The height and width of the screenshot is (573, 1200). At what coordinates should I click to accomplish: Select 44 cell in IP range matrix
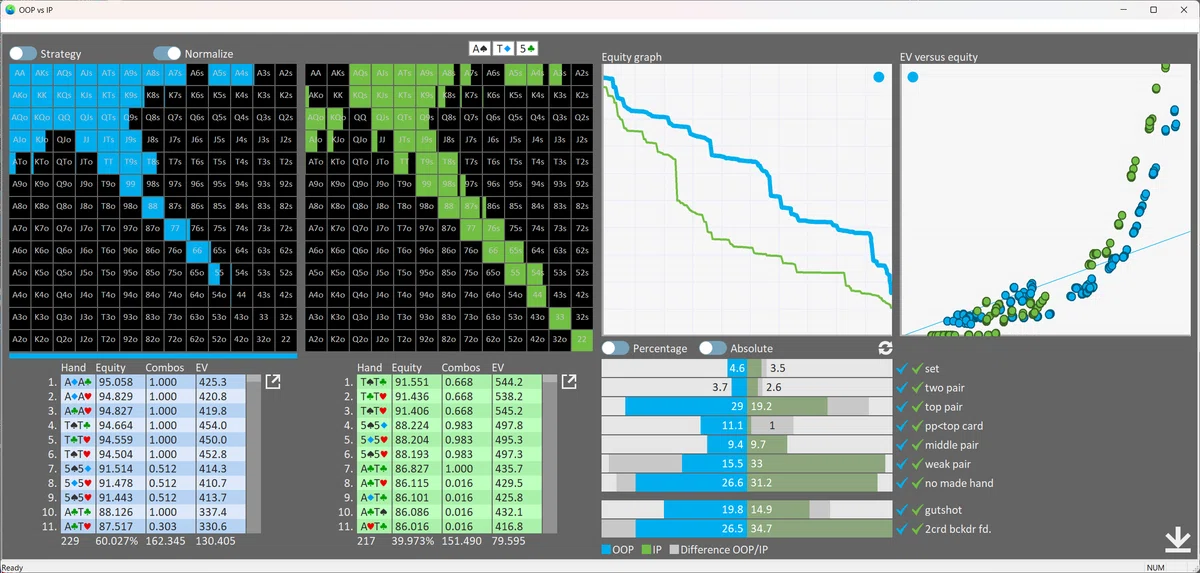(538, 295)
